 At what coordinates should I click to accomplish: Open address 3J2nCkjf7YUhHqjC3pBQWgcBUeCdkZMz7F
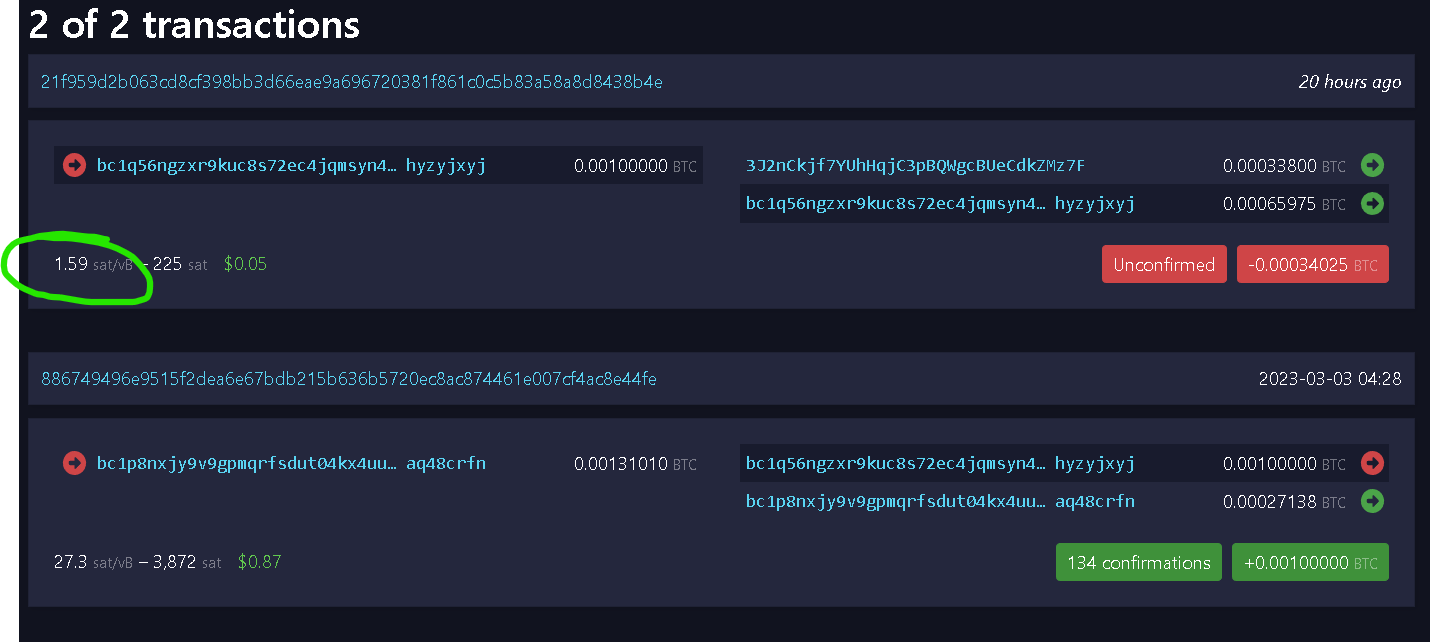click(915, 165)
